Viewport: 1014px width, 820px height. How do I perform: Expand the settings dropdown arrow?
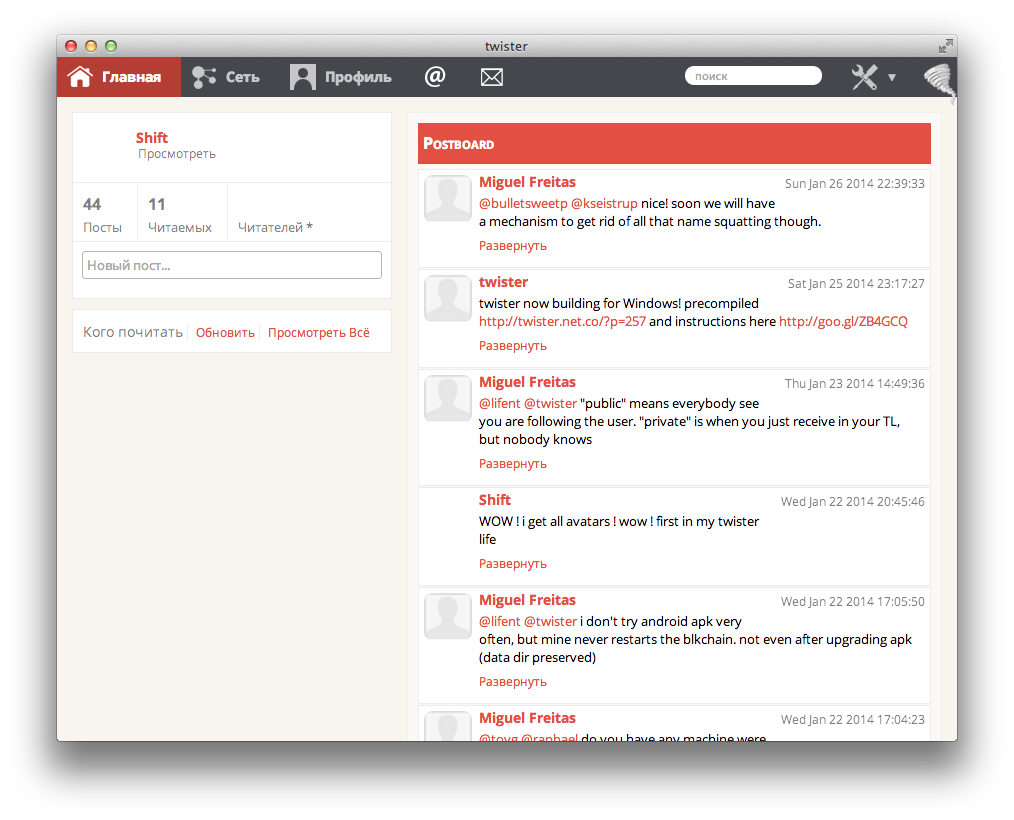[892, 78]
